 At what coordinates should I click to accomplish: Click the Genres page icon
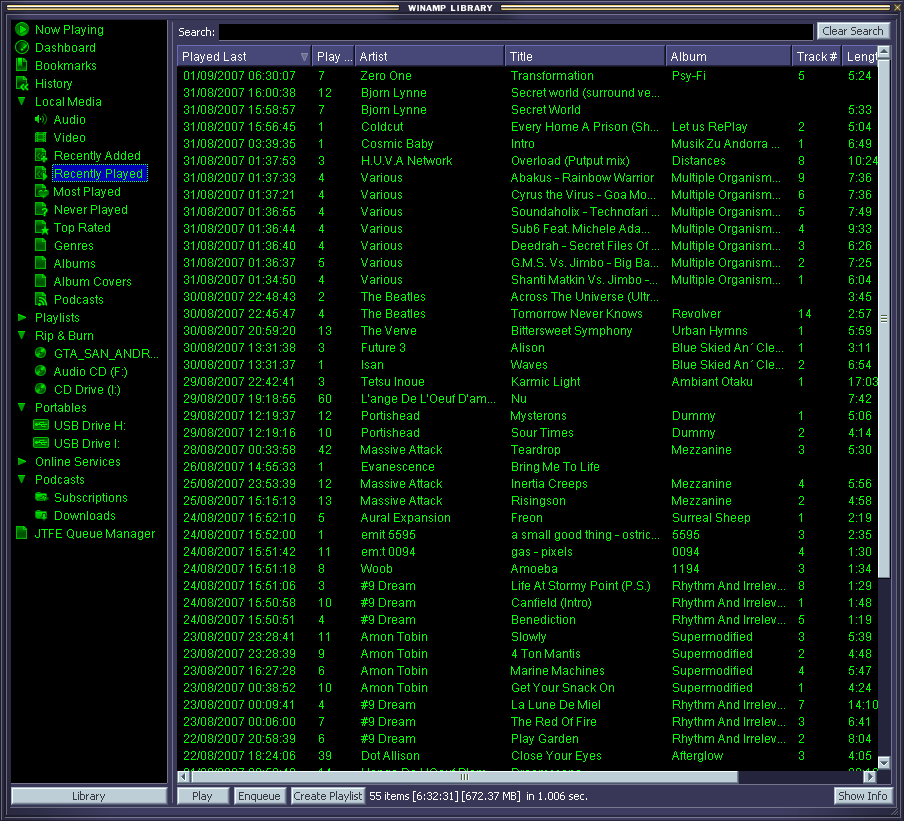[40, 245]
